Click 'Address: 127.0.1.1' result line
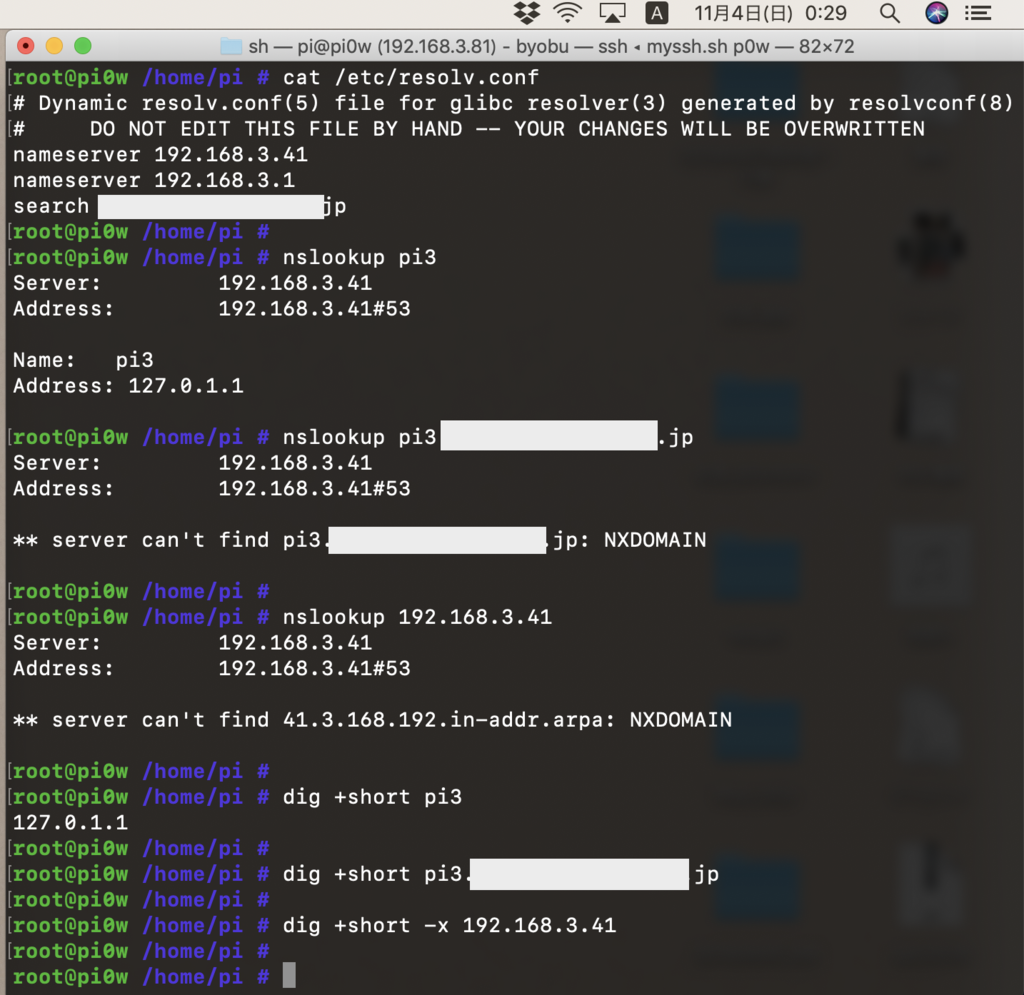 [128, 386]
